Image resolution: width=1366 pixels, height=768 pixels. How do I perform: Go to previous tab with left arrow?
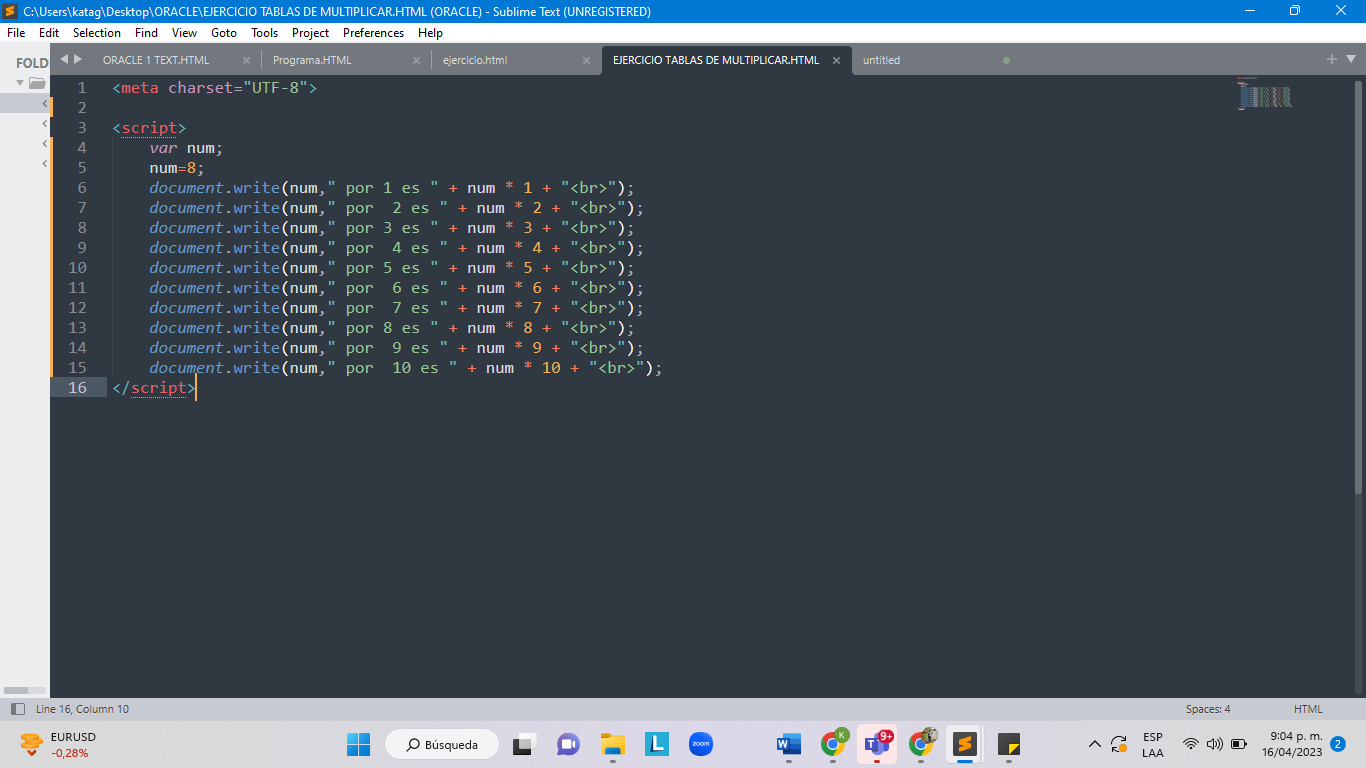pyautogui.click(x=64, y=60)
